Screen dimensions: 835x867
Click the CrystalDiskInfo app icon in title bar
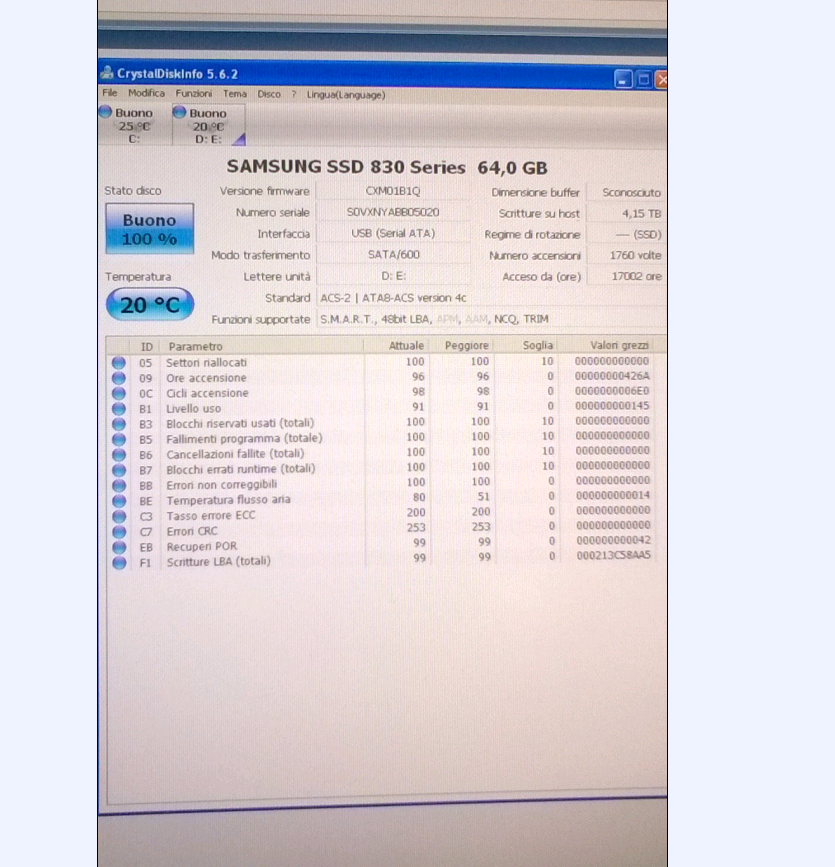(107, 72)
